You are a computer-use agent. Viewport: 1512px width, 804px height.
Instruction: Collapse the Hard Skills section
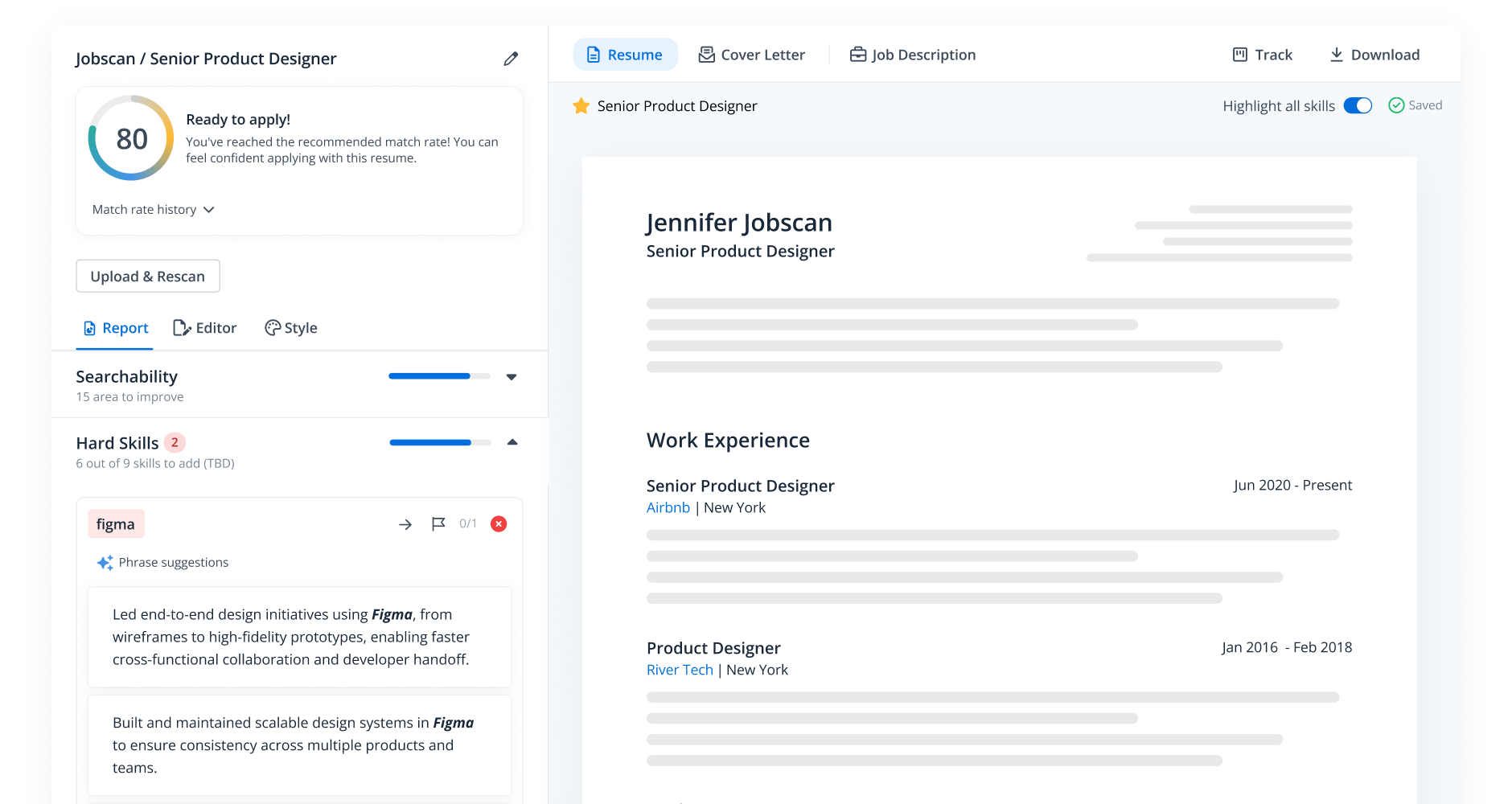click(512, 442)
